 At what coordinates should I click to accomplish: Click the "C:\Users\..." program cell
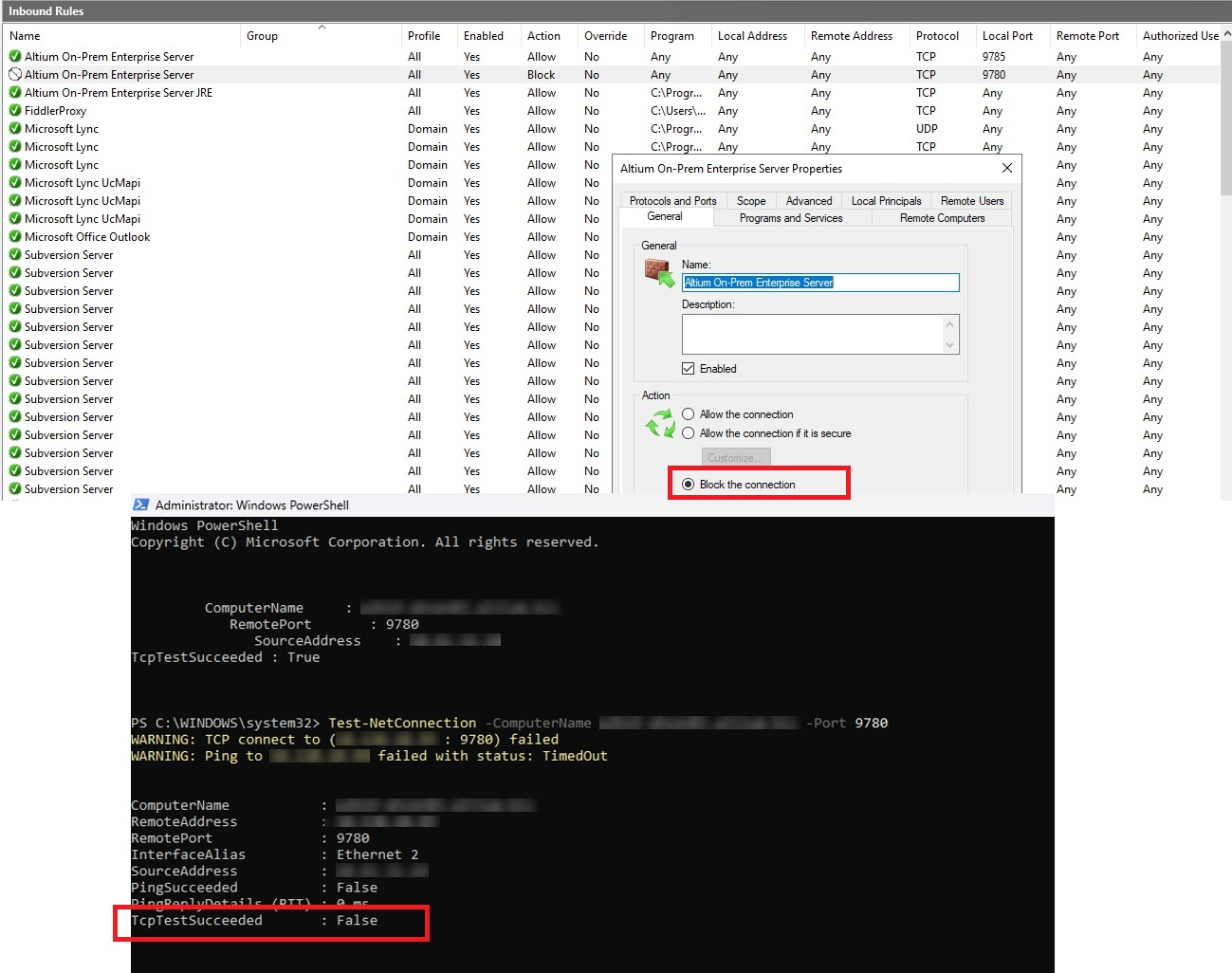(678, 111)
